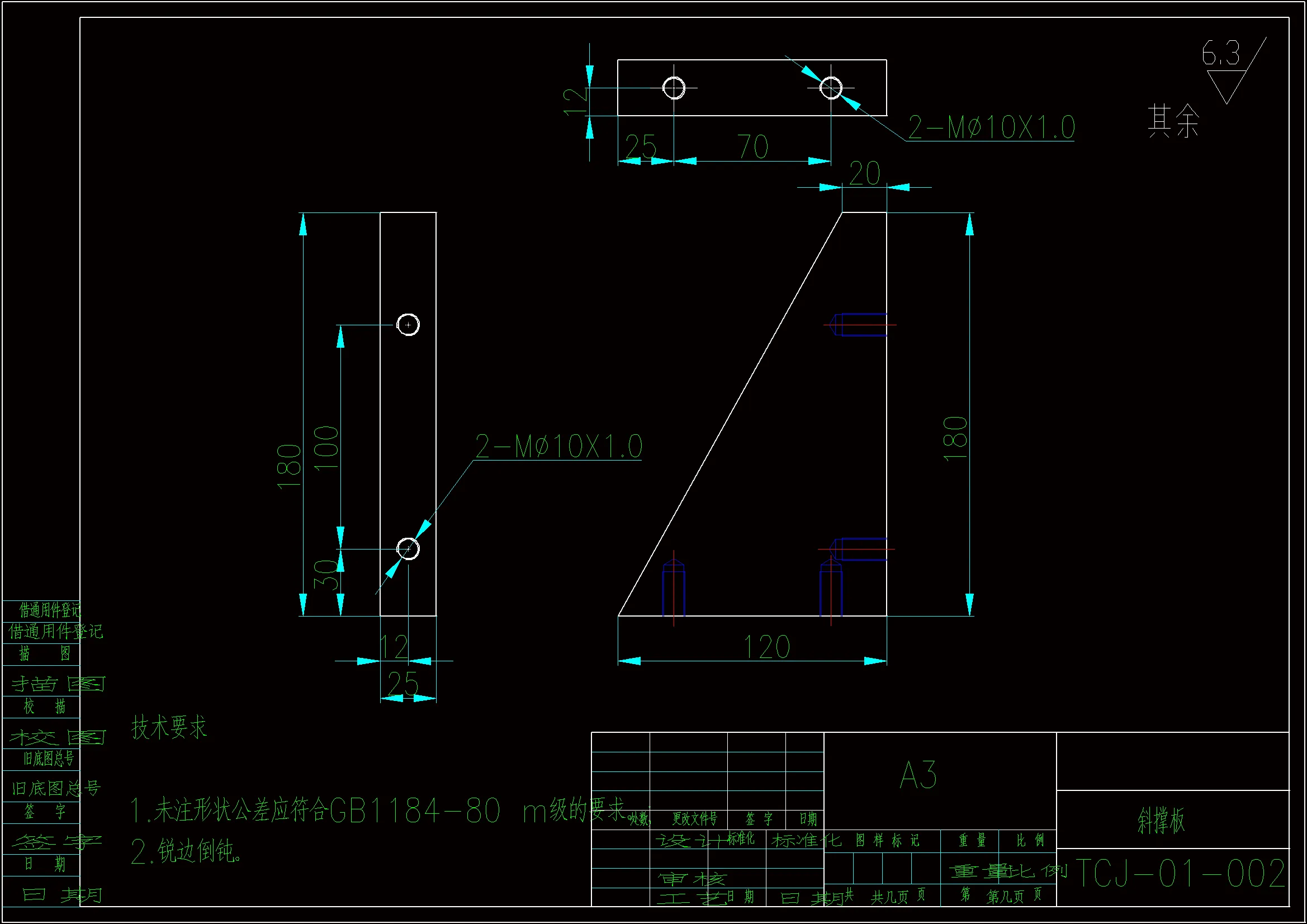The width and height of the screenshot is (1307, 924).
Task: Select the right threaded hole circle in top view
Action: (831, 88)
